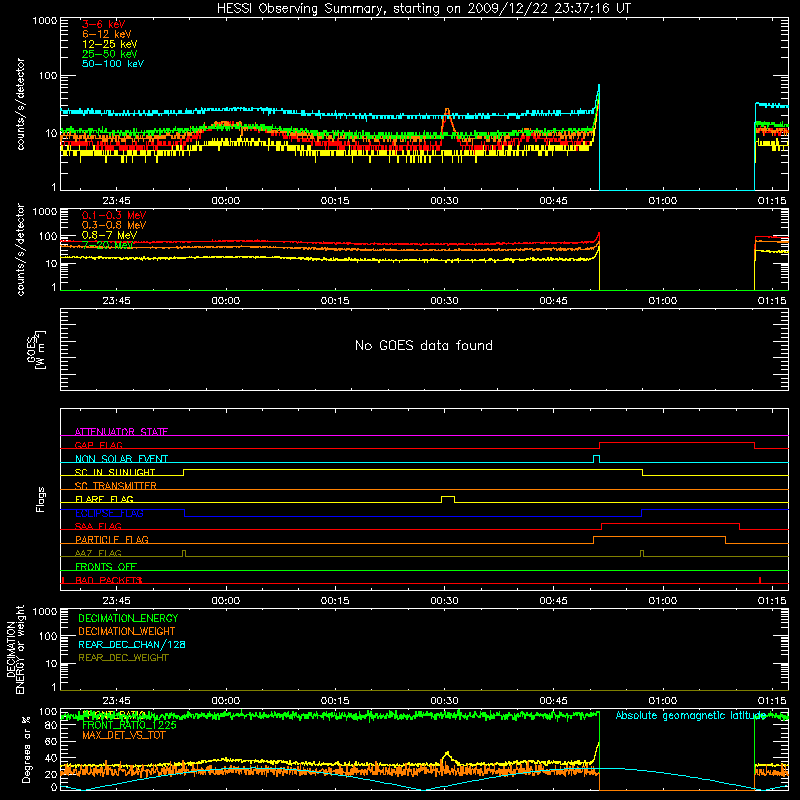Click the 00:30 tick label under Flags panel

pos(444,601)
